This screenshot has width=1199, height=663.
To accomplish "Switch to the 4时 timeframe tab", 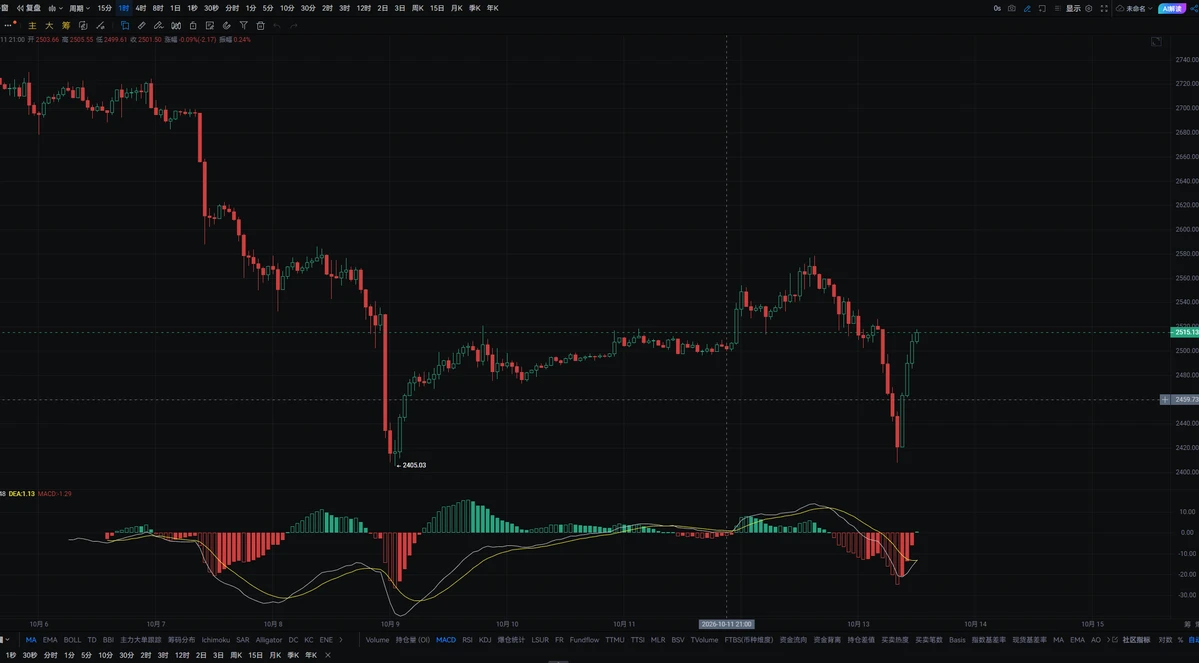I will [141, 8].
